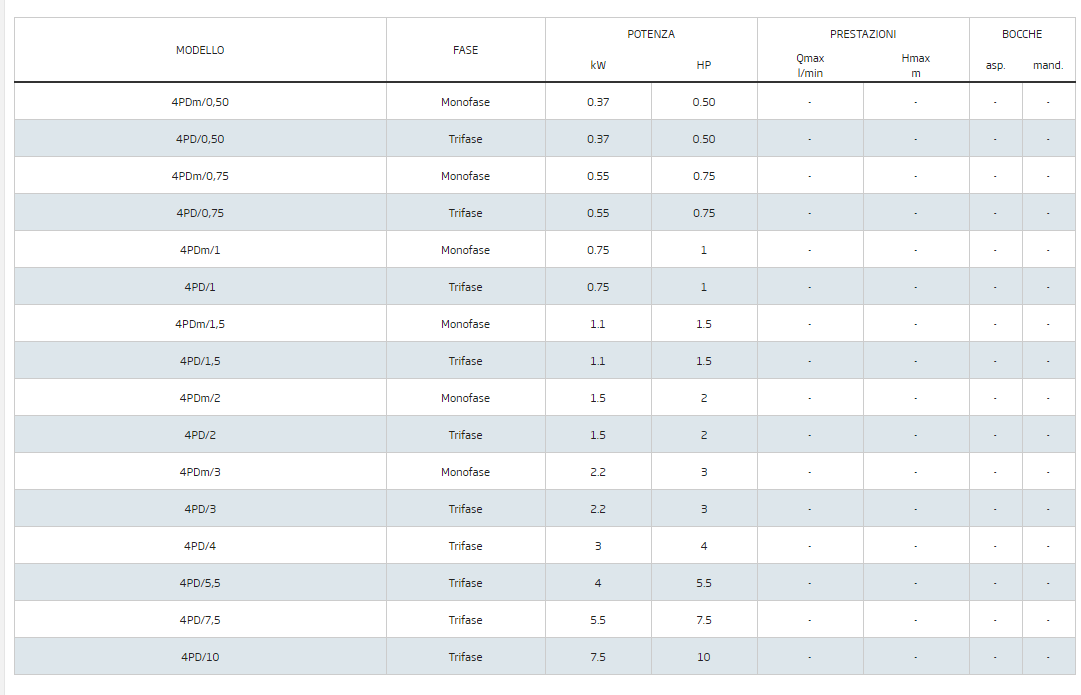Click the POTENZA header group

(x=651, y=34)
